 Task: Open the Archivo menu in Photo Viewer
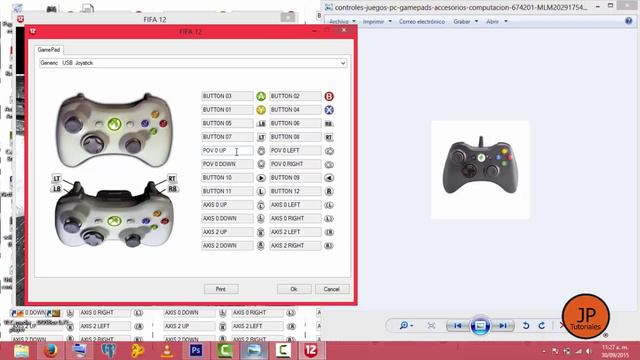342,21
